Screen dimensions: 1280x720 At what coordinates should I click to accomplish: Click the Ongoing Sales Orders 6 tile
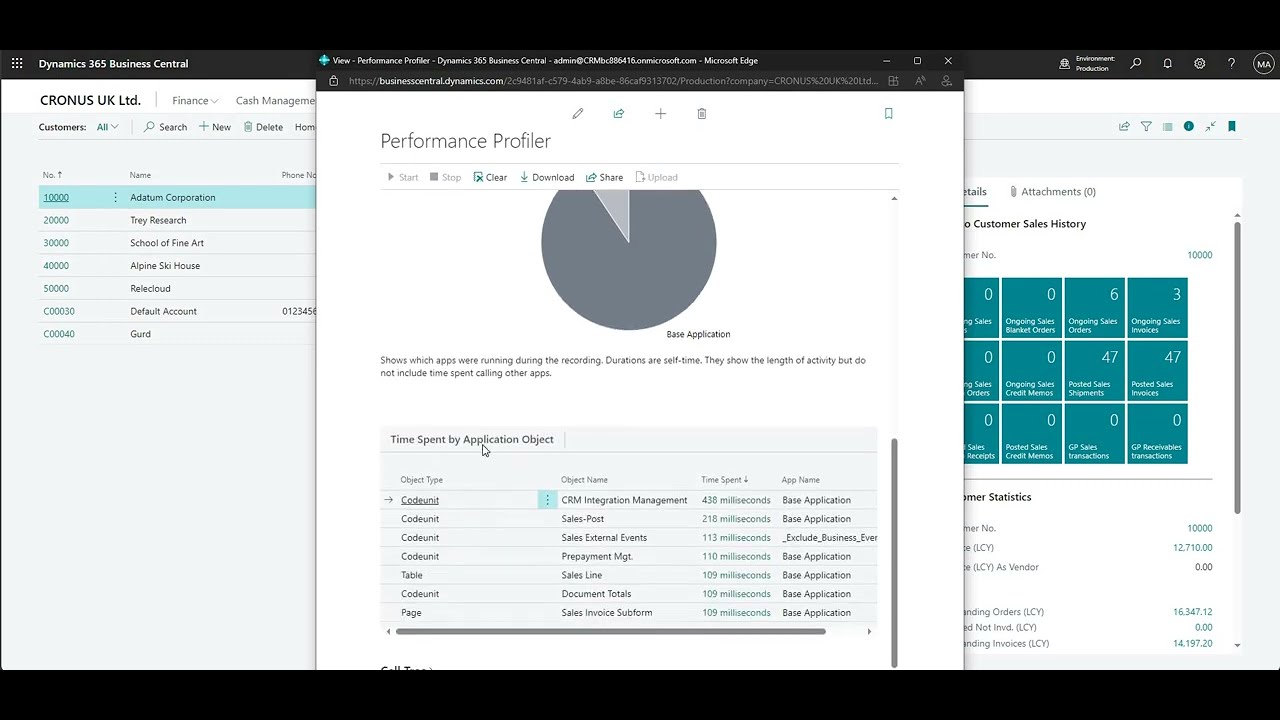(1094, 307)
